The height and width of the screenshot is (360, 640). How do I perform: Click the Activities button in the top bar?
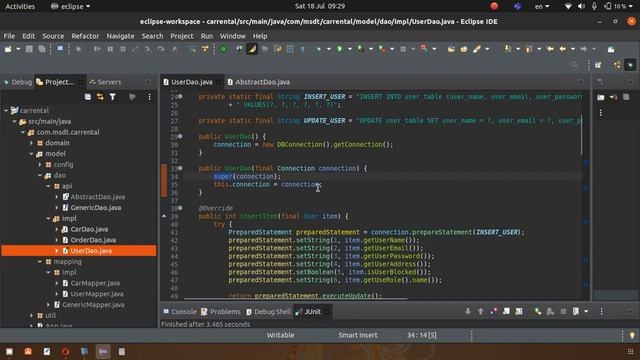pyautogui.click(x=20, y=7)
